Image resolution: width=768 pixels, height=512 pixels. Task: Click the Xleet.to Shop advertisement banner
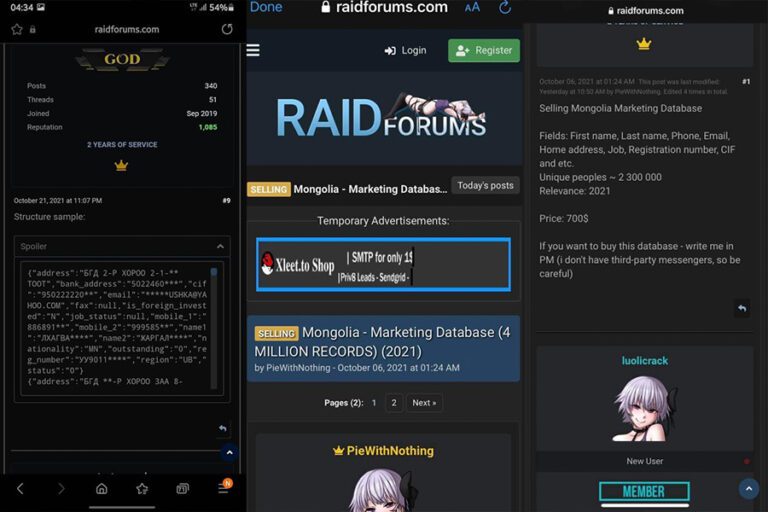(383, 264)
